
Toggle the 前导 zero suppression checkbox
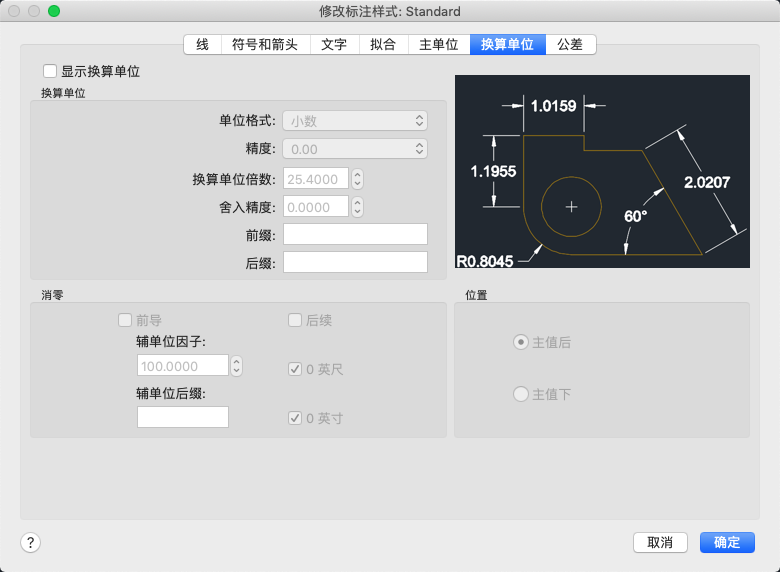(125, 320)
